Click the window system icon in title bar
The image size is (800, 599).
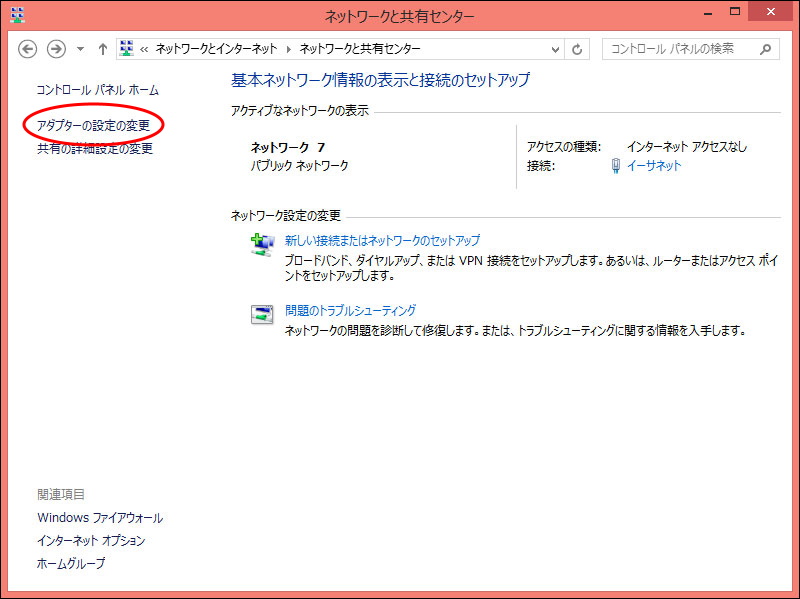coord(17,15)
